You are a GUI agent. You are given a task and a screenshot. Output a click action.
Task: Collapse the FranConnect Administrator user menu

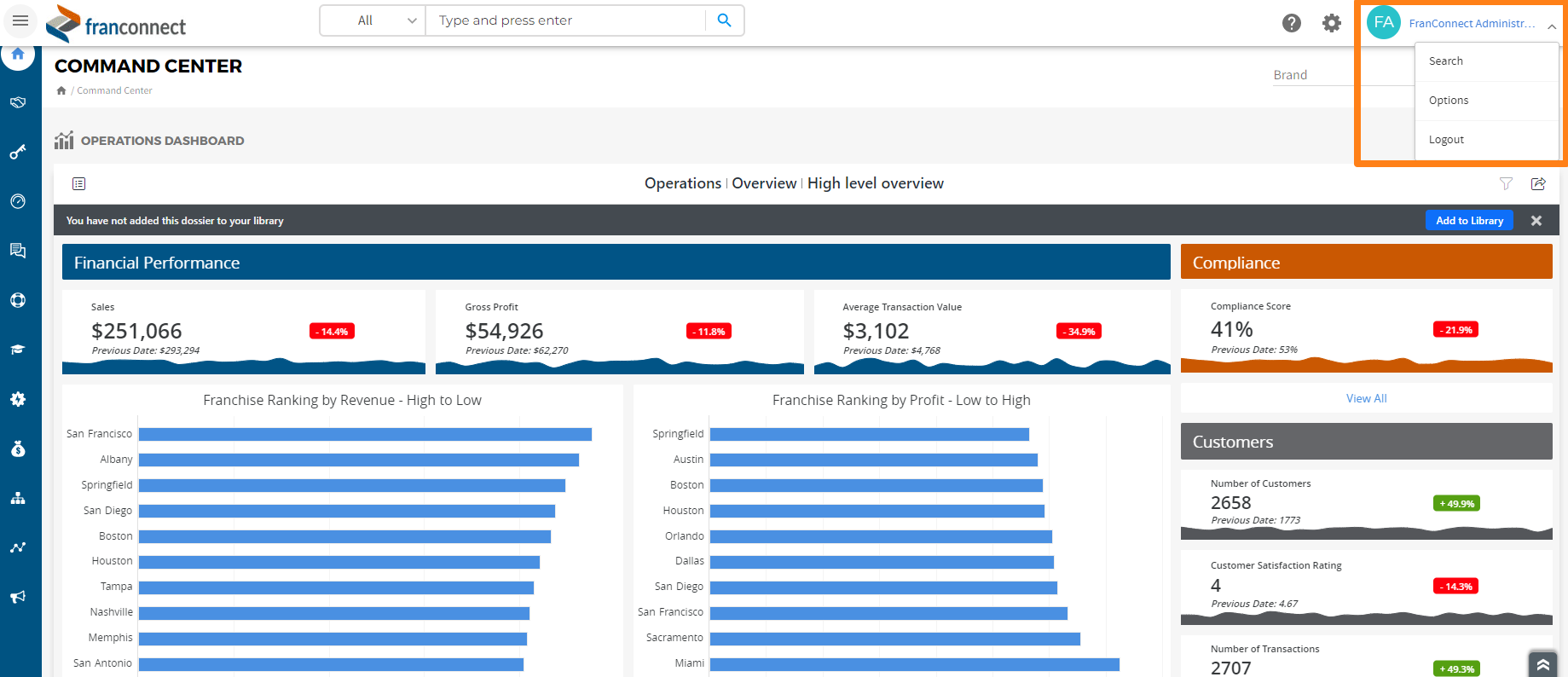[x=1552, y=26]
